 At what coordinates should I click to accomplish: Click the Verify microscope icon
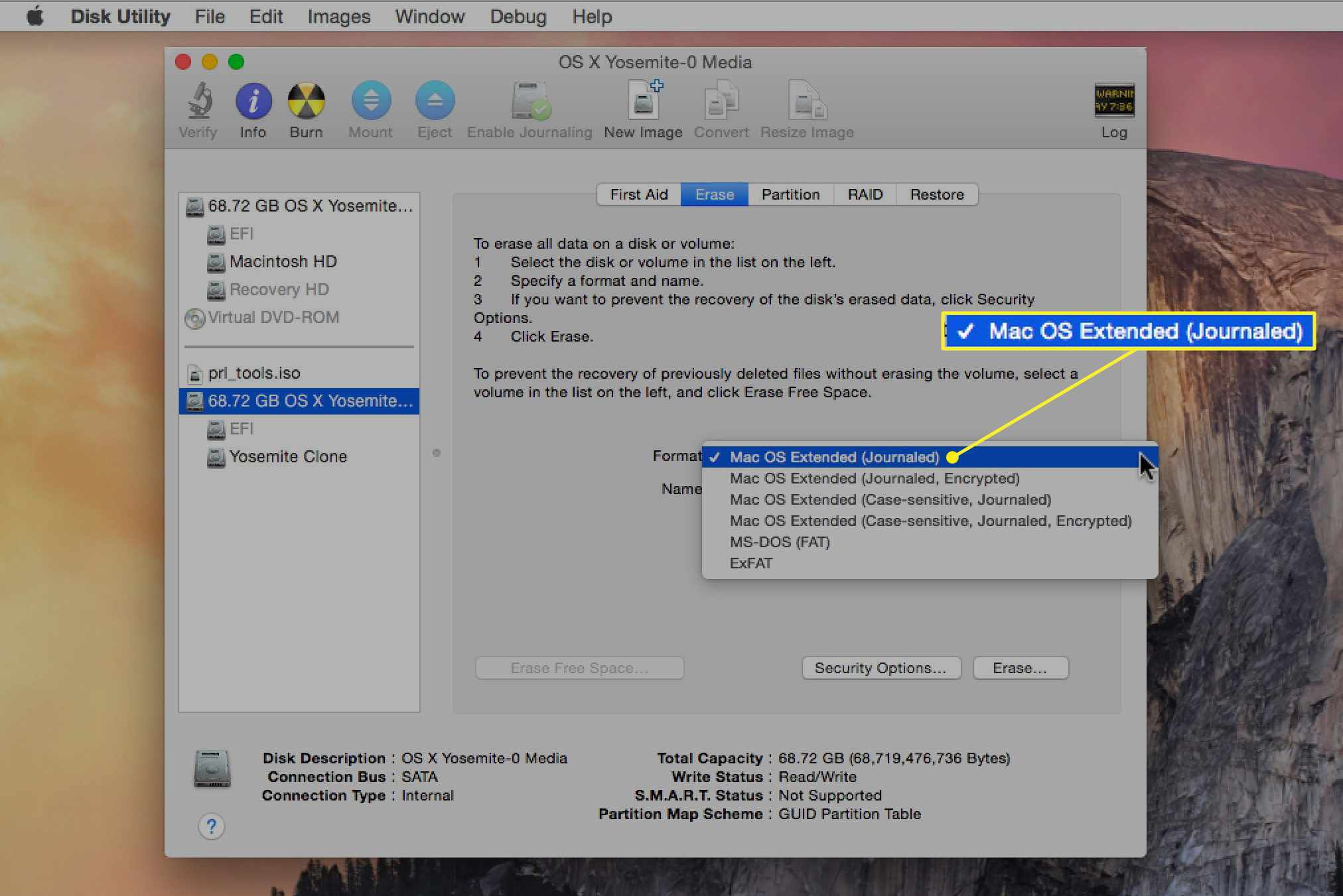pyautogui.click(x=198, y=100)
